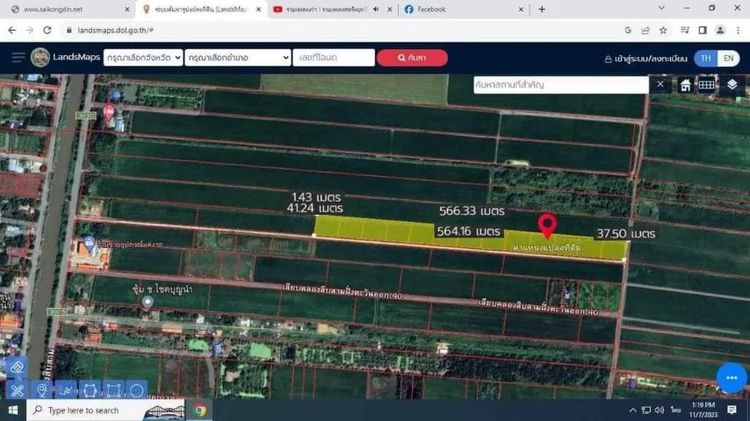Image resolution: width=750 pixels, height=421 pixels.
Task: Click the red search button
Action: pyautogui.click(x=404, y=58)
